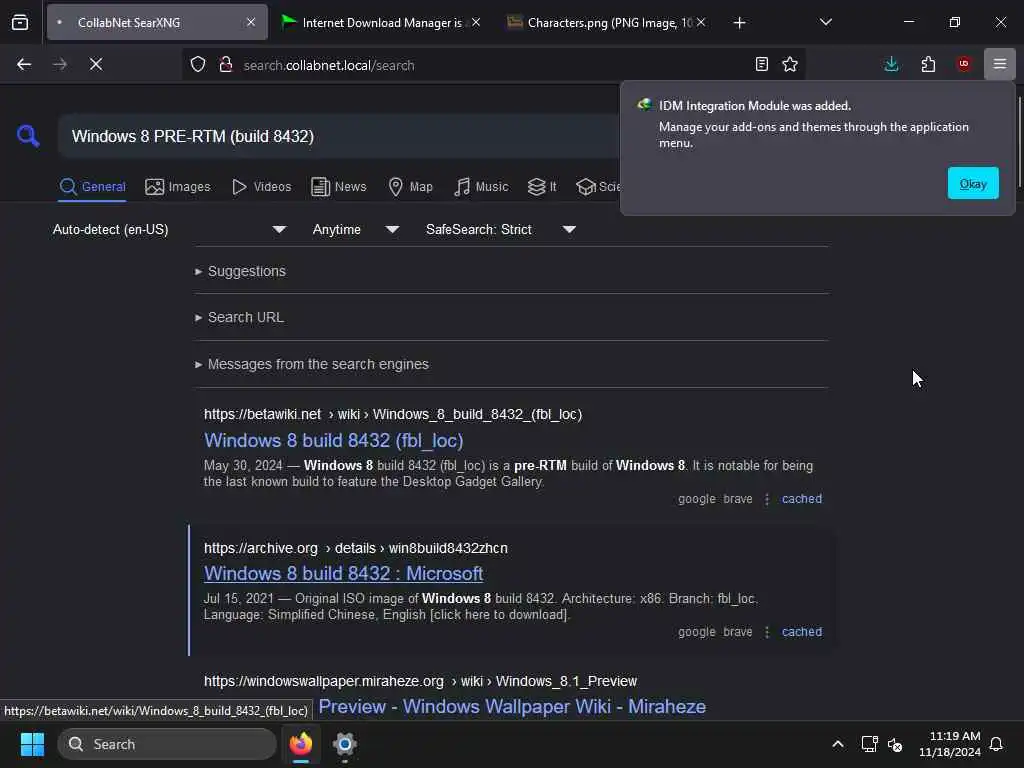Click the address bar URL
Image resolution: width=1024 pixels, height=768 pixels.
tap(328, 65)
